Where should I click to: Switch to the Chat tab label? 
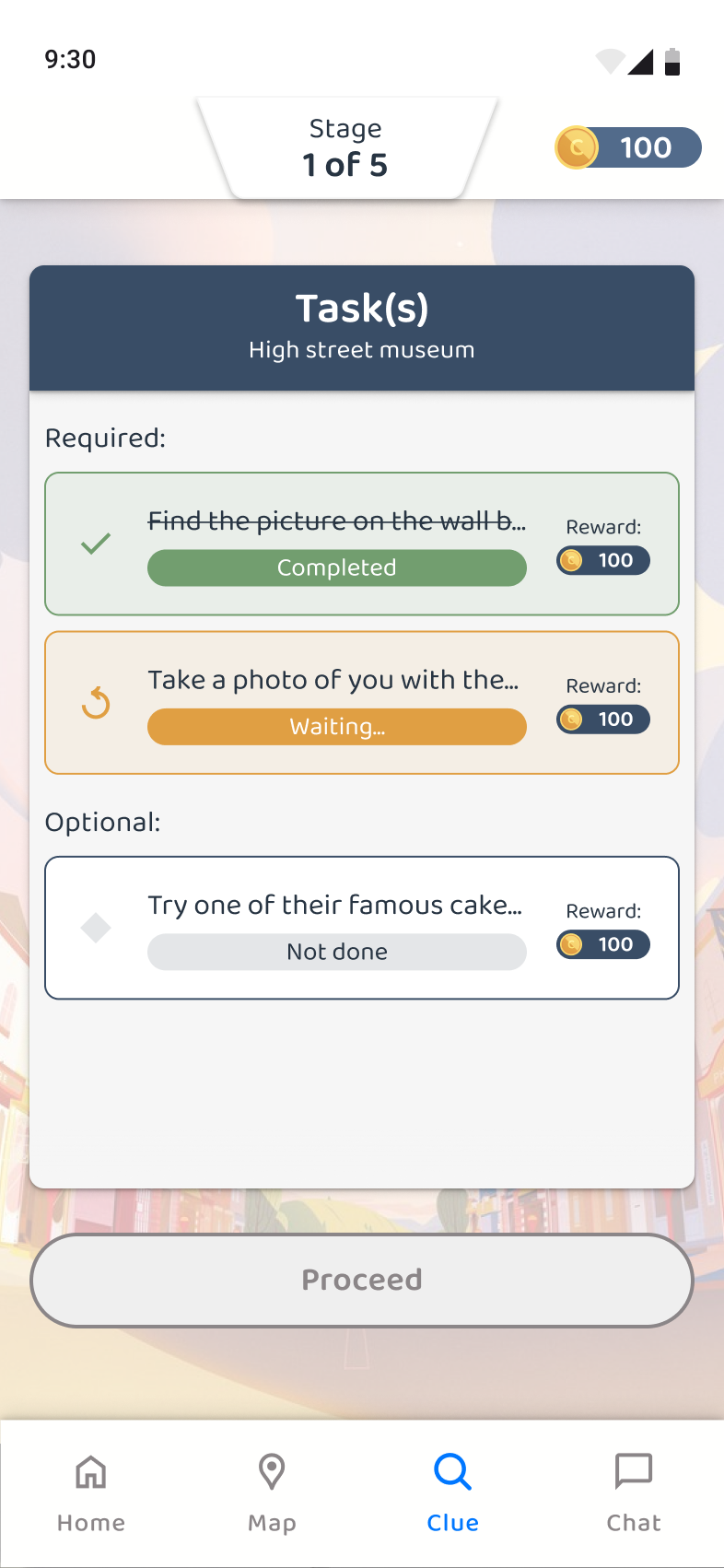[634, 1523]
